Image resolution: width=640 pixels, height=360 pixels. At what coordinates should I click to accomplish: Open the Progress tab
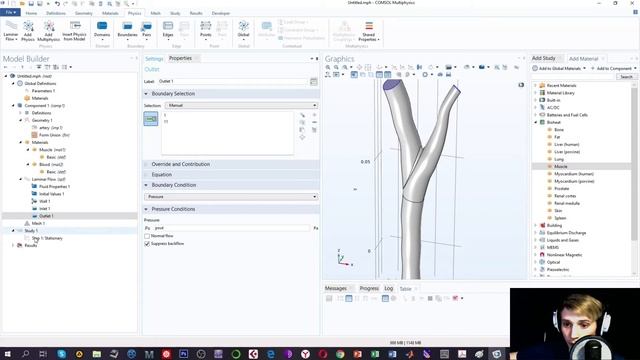[x=369, y=288]
